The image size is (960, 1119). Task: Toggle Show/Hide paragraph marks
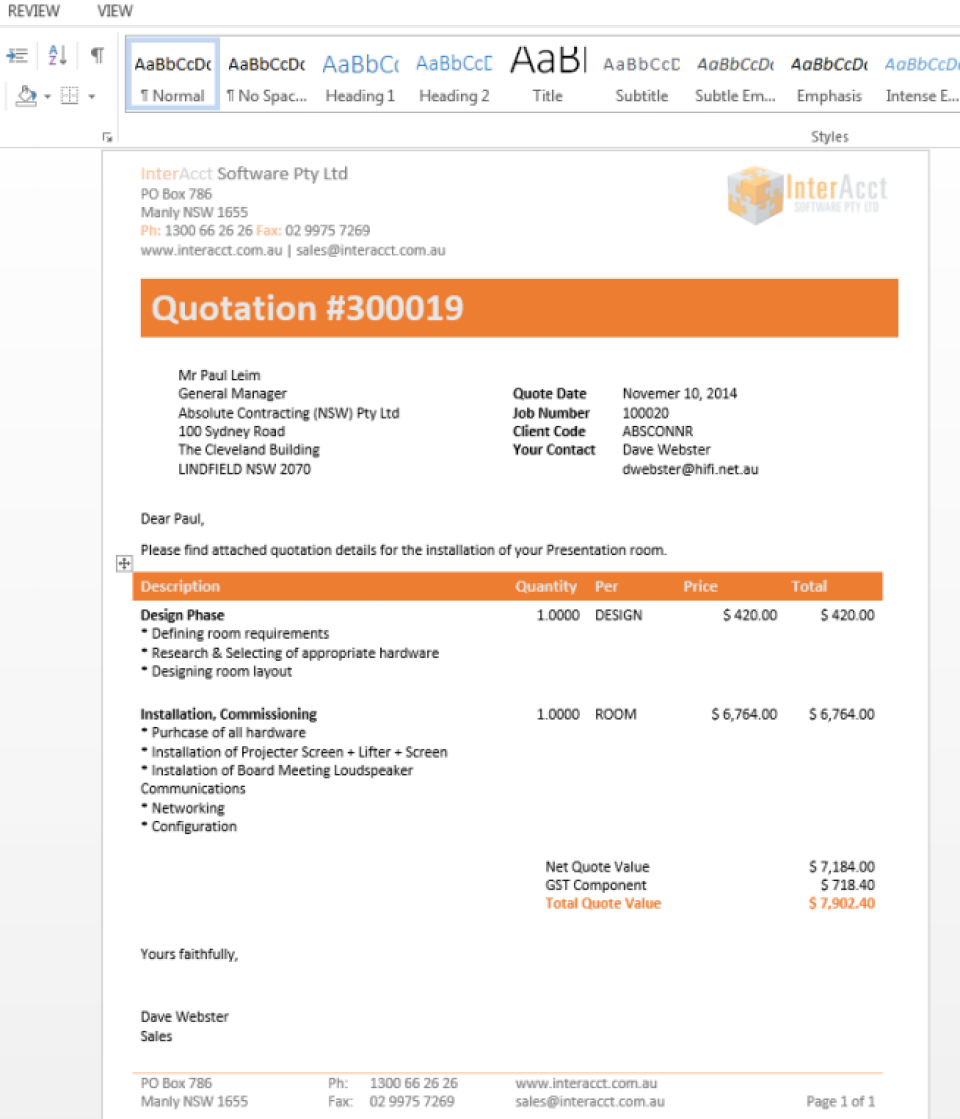(x=97, y=55)
